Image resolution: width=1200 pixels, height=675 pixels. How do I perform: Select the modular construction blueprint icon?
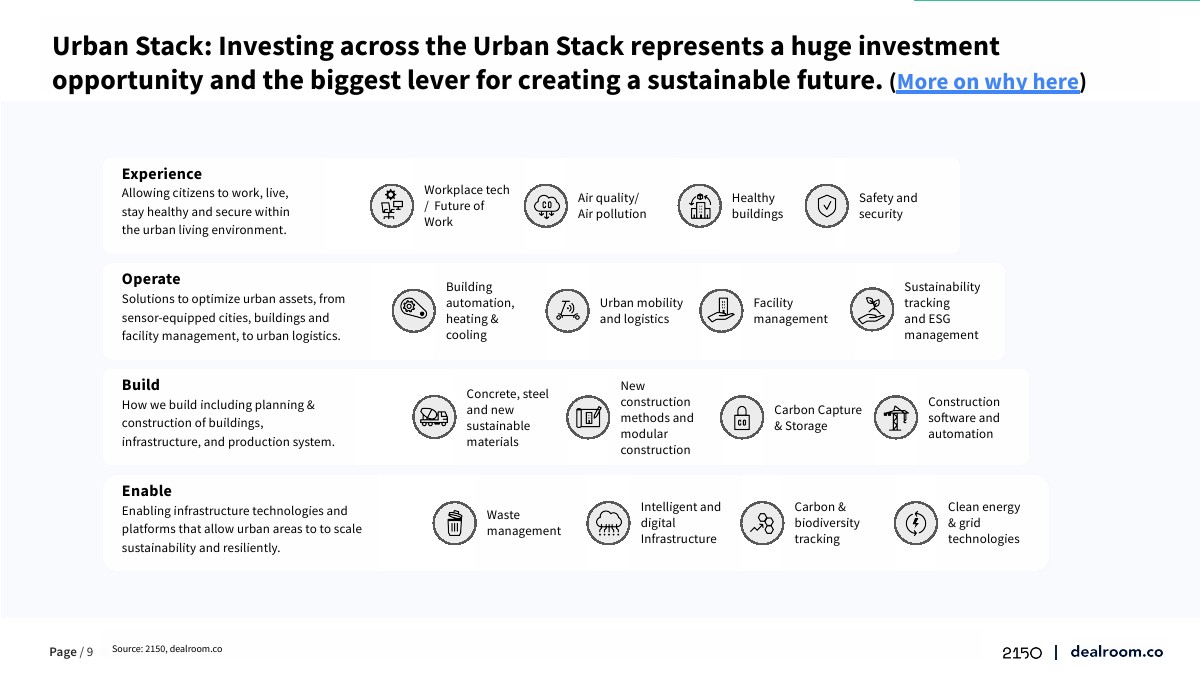click(588, 417)
